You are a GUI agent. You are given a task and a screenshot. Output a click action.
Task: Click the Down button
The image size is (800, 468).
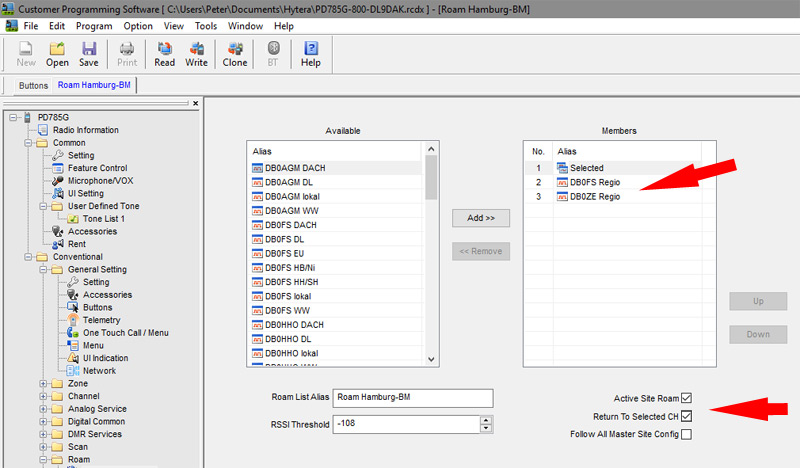click(x=758, y=334)
